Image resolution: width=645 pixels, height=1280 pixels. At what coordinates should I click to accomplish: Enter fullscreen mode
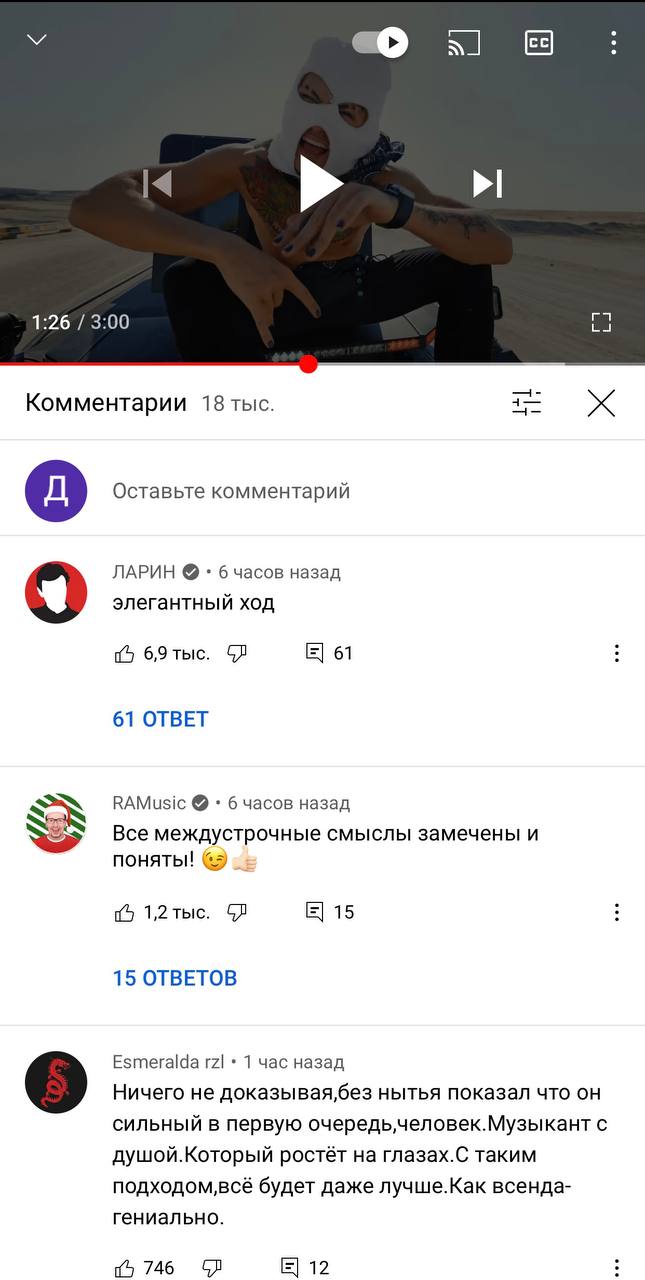coord(601,322)
